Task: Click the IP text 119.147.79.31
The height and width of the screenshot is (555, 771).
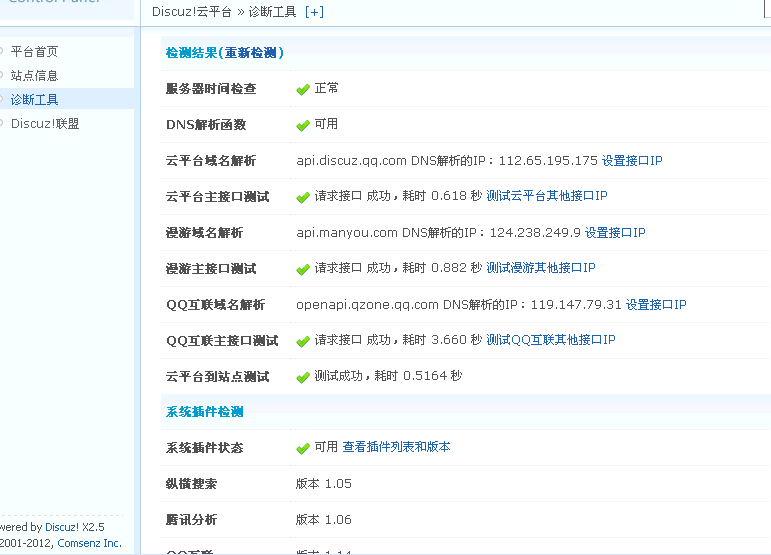Action: [576, 305]
